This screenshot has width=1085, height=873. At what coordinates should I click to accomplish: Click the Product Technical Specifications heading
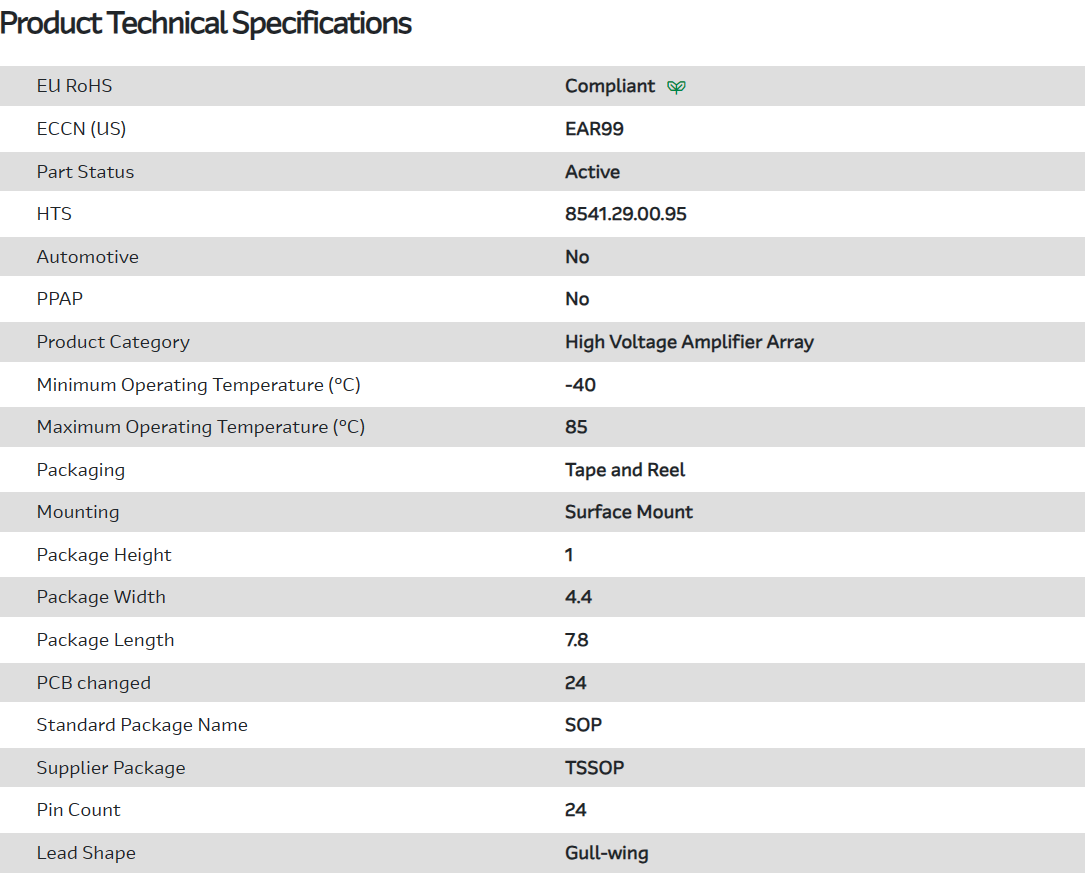(x=206, y=23)
